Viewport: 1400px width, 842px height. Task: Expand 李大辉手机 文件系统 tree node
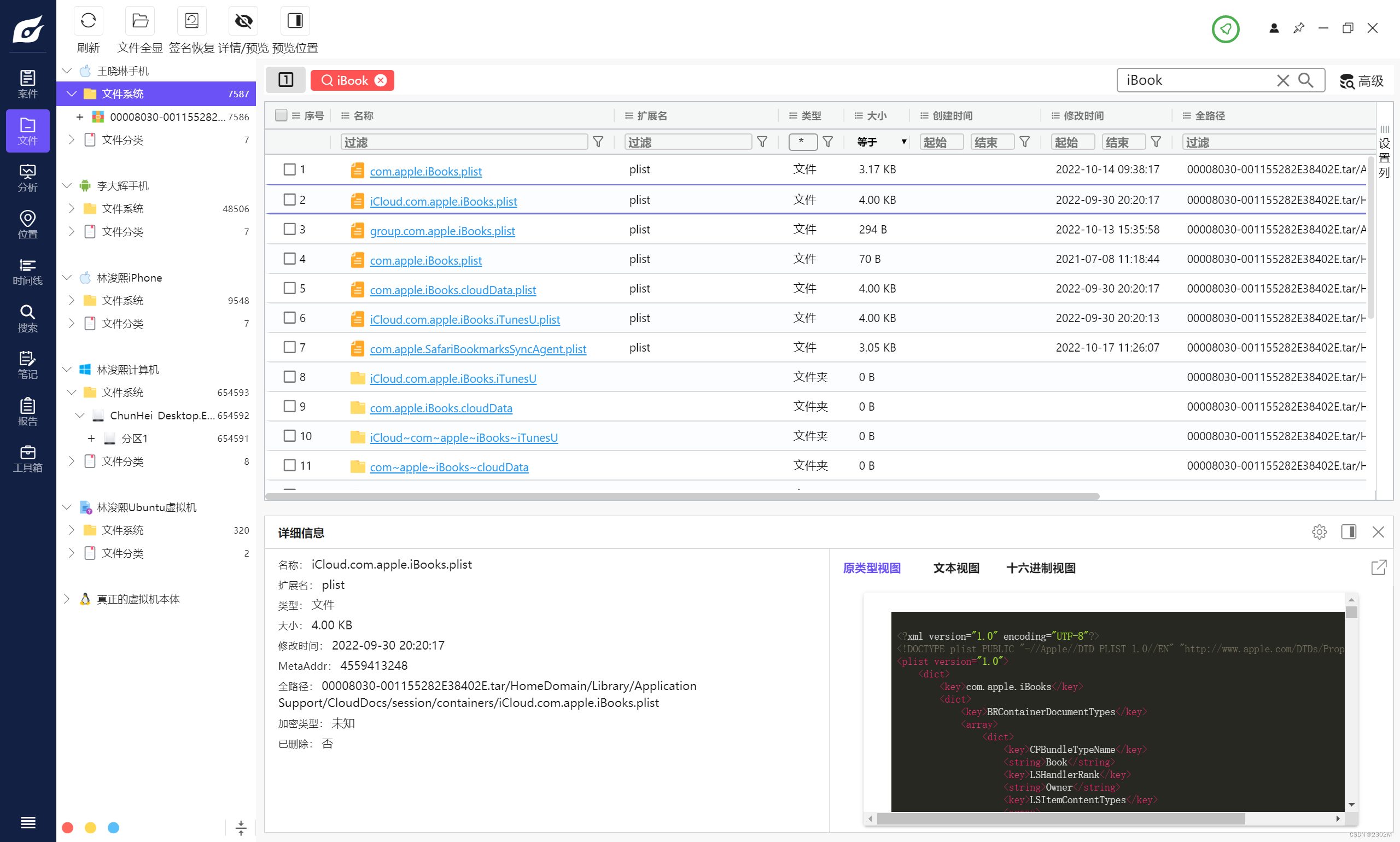tap(72, 208)
